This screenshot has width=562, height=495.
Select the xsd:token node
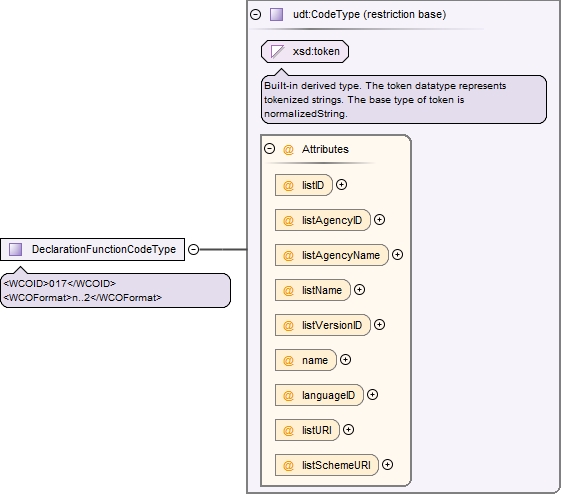point(305,51)
